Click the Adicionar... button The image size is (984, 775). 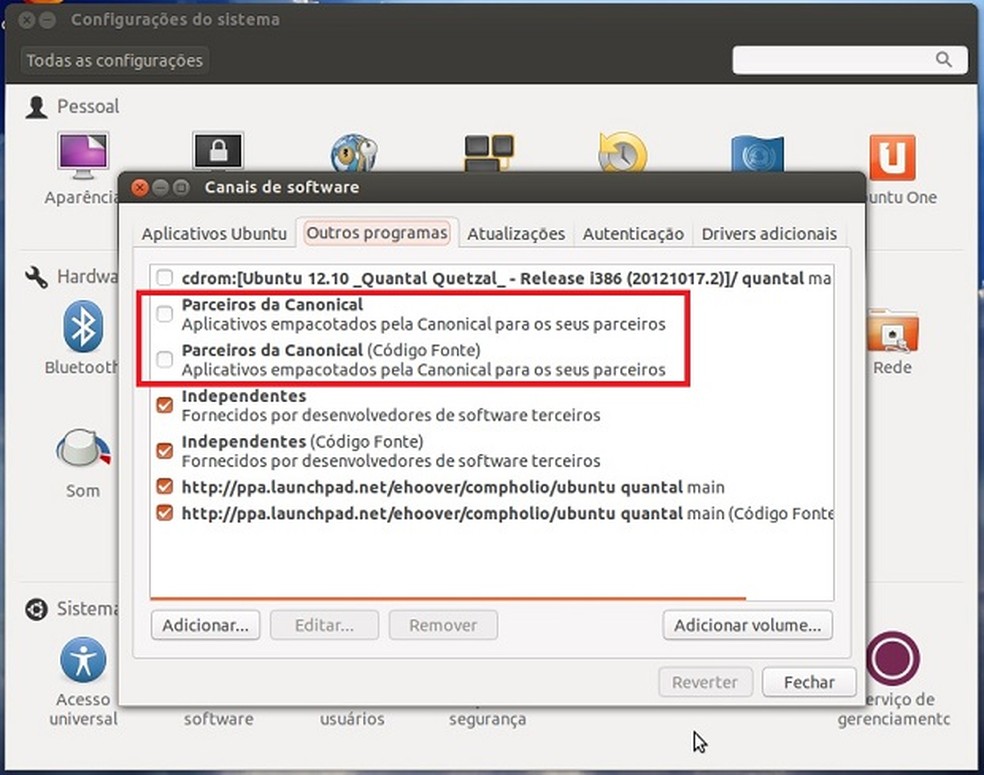(x=205, y=625)
